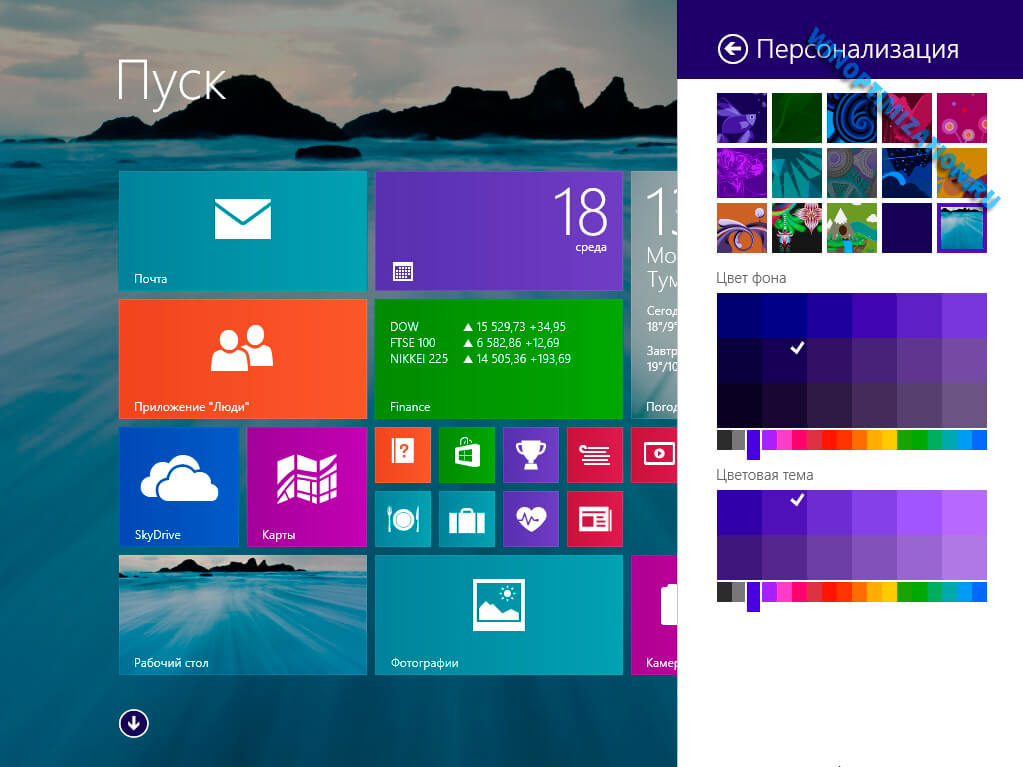1023x767 pixels.
Task: Open the Карты maps tile
Action: point(306,486)
